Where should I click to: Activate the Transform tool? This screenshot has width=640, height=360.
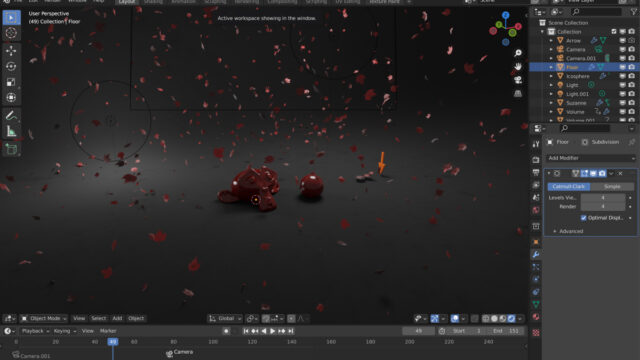(x=11, y=97)
